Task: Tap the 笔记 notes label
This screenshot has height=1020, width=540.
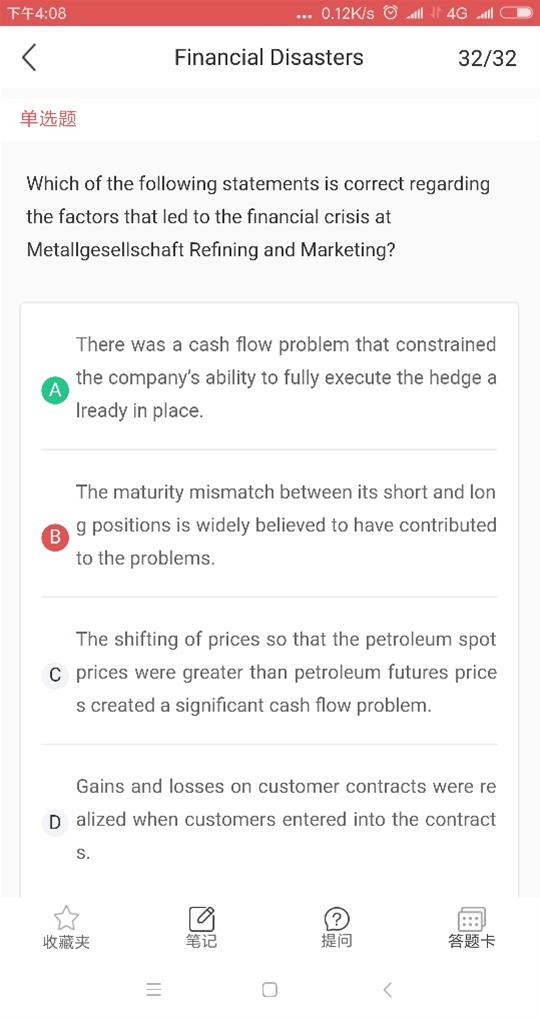Action: pyautogui.click(x=202, y=941)
